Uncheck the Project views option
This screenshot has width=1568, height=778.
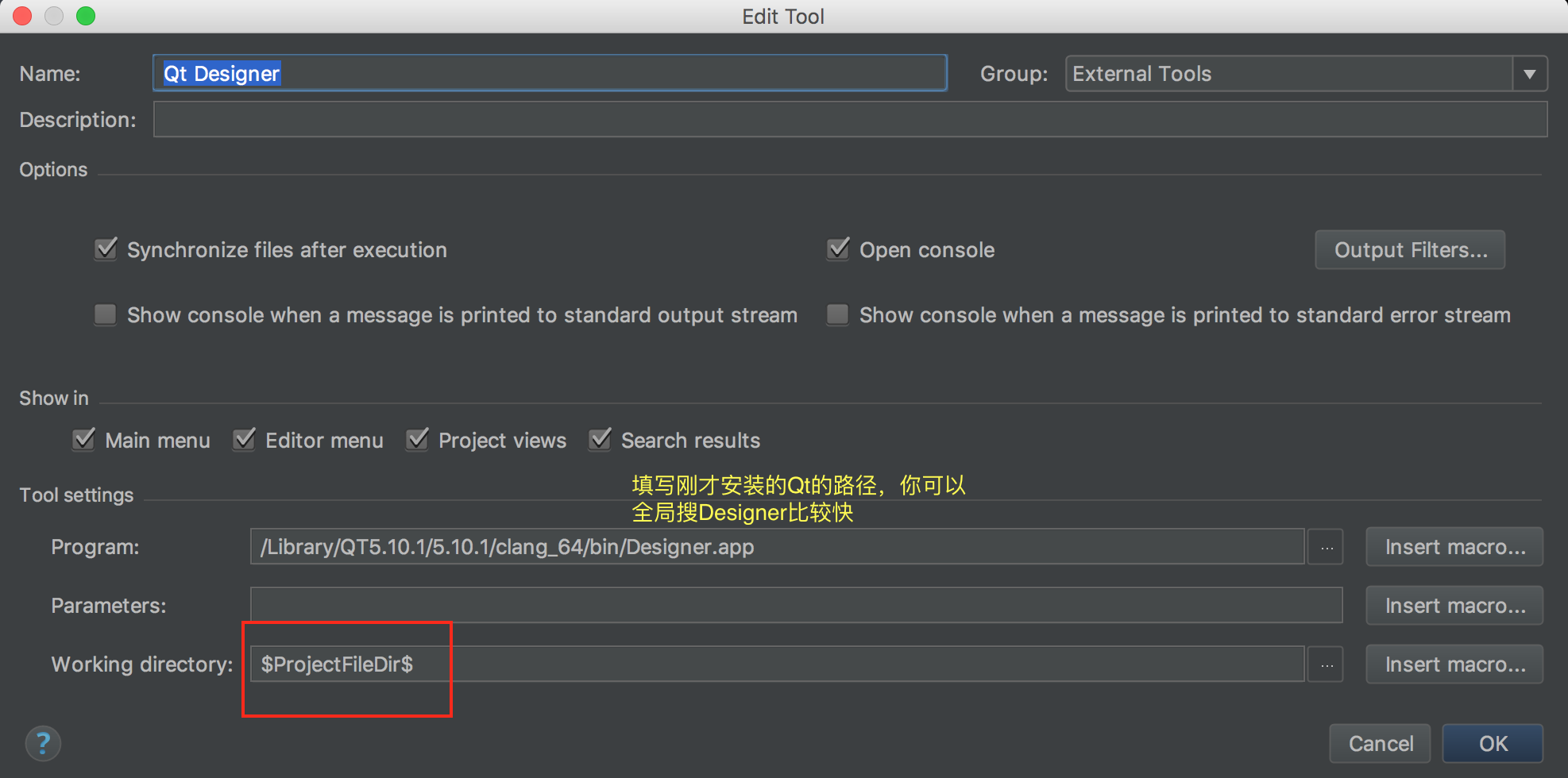417,440
